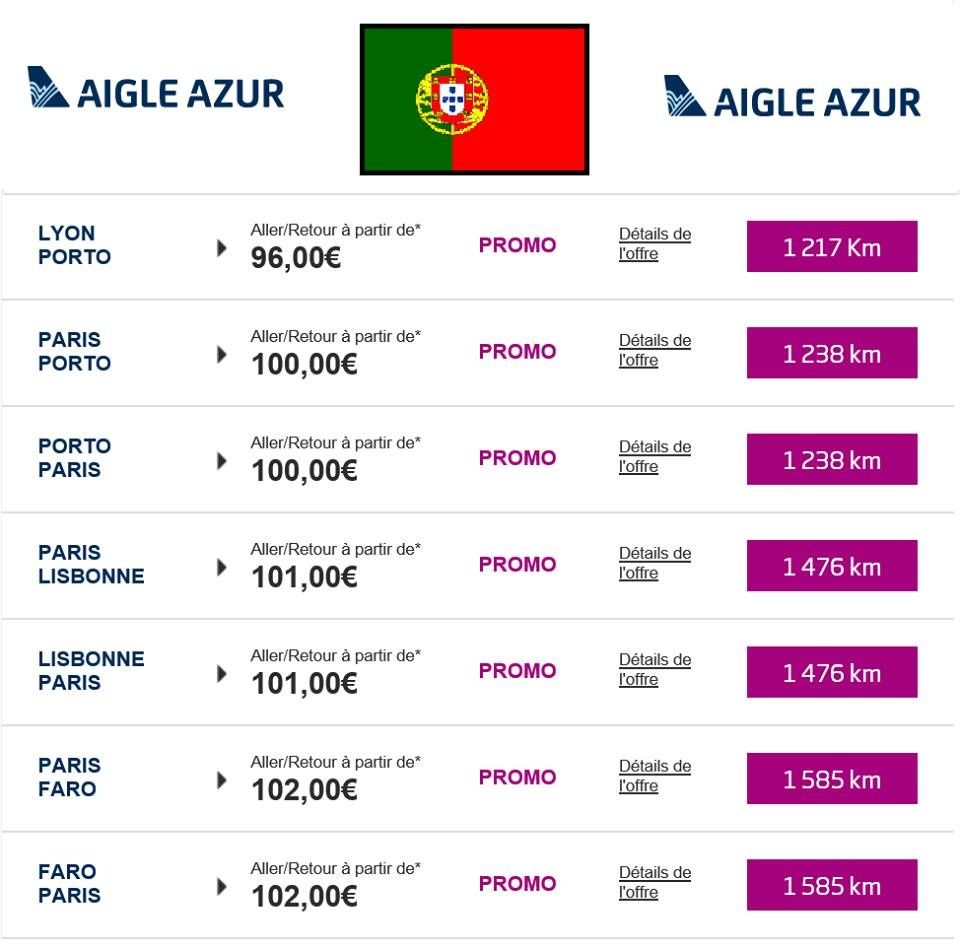Click the right Aigle Azur logo

pyautogui.click(x=792, y=96)
